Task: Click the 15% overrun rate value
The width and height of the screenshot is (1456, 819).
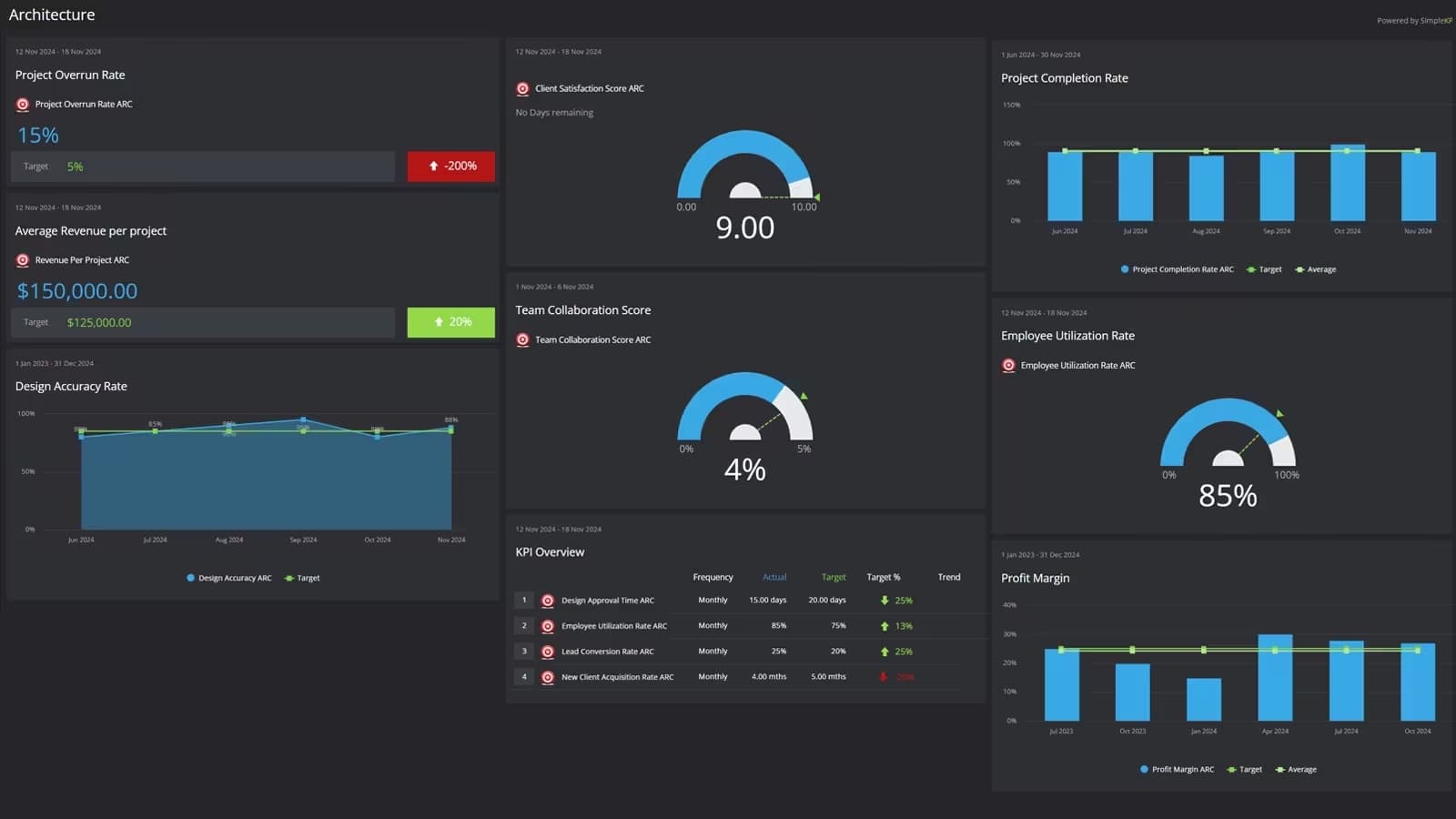Action: [38, 136]
